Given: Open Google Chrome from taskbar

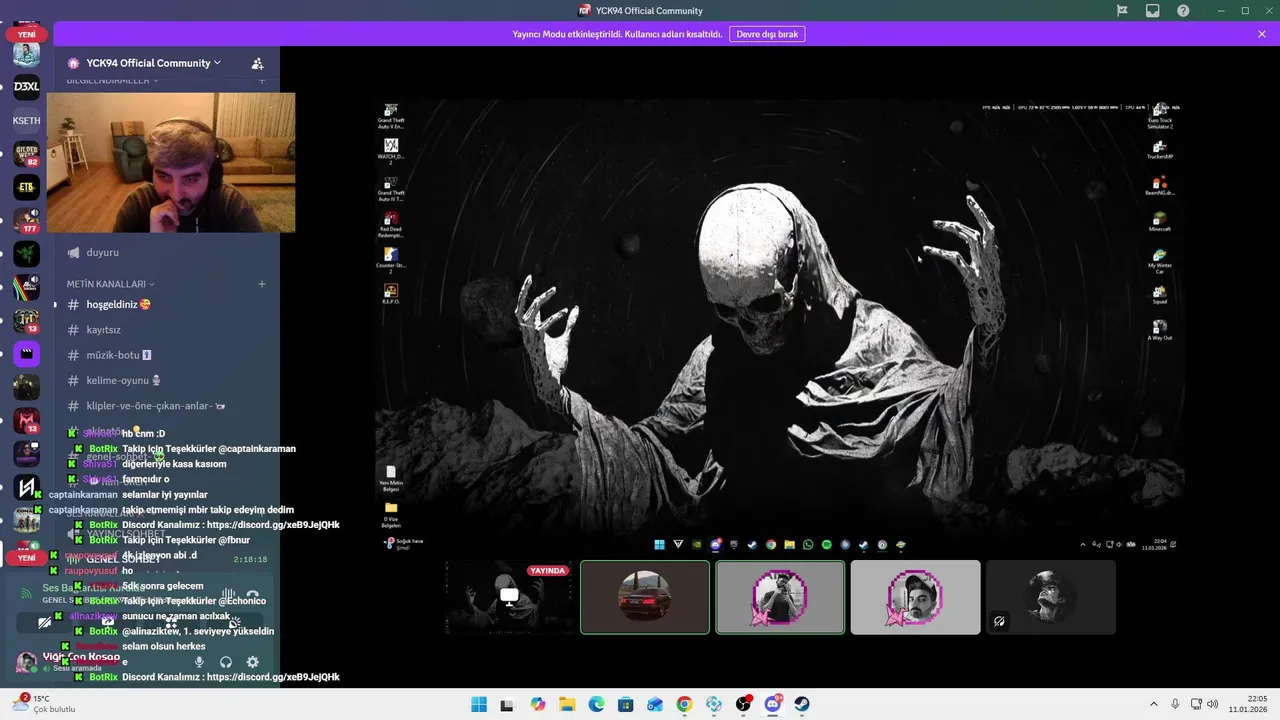Looking at the screenshot, I should click(x=684, y=704).
